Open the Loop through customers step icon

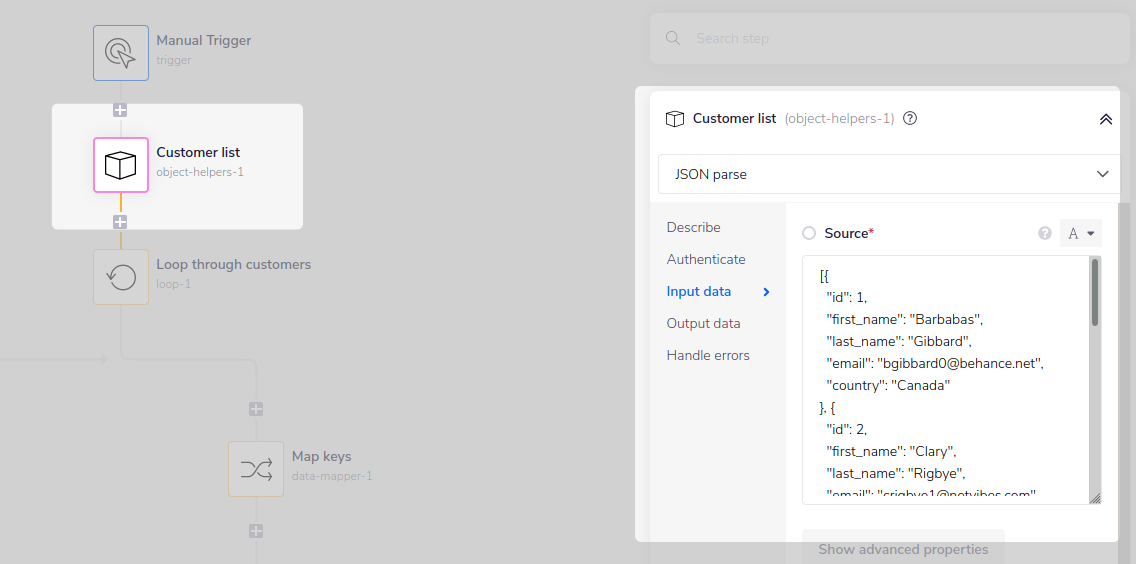[121, 277]
